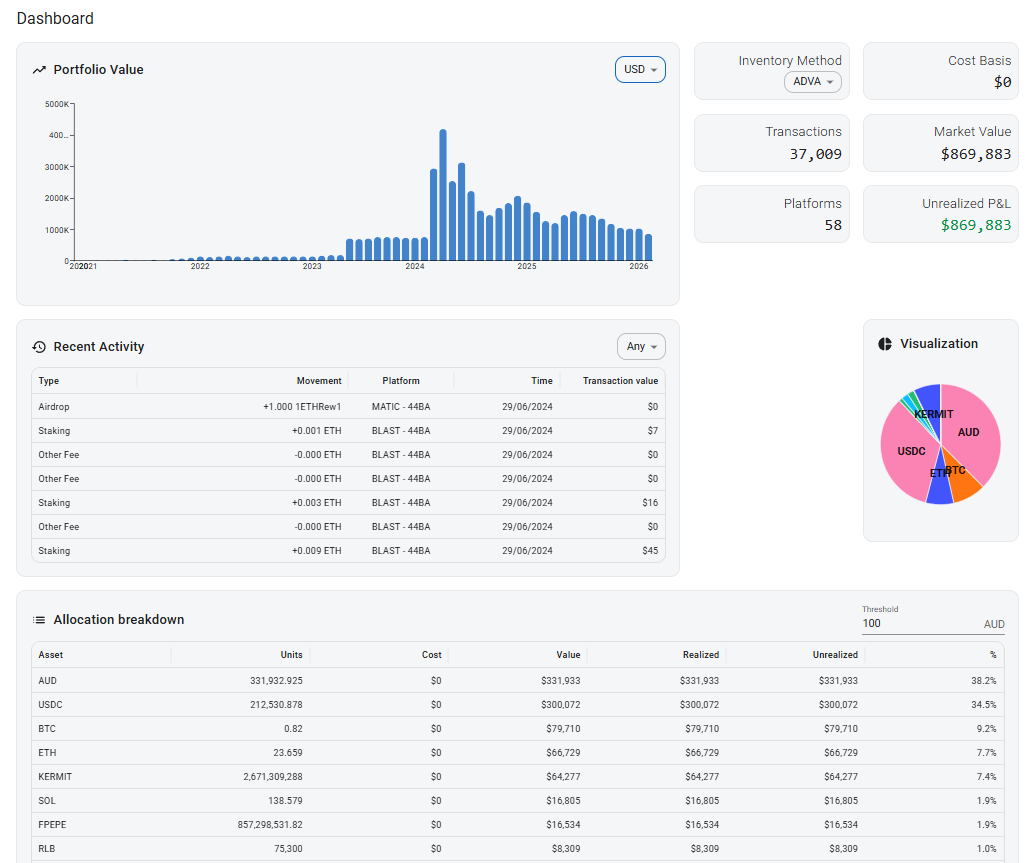
Task: Click the Transactions card showing 37,009
Action: pyautogui.click(x=771, y=143)
